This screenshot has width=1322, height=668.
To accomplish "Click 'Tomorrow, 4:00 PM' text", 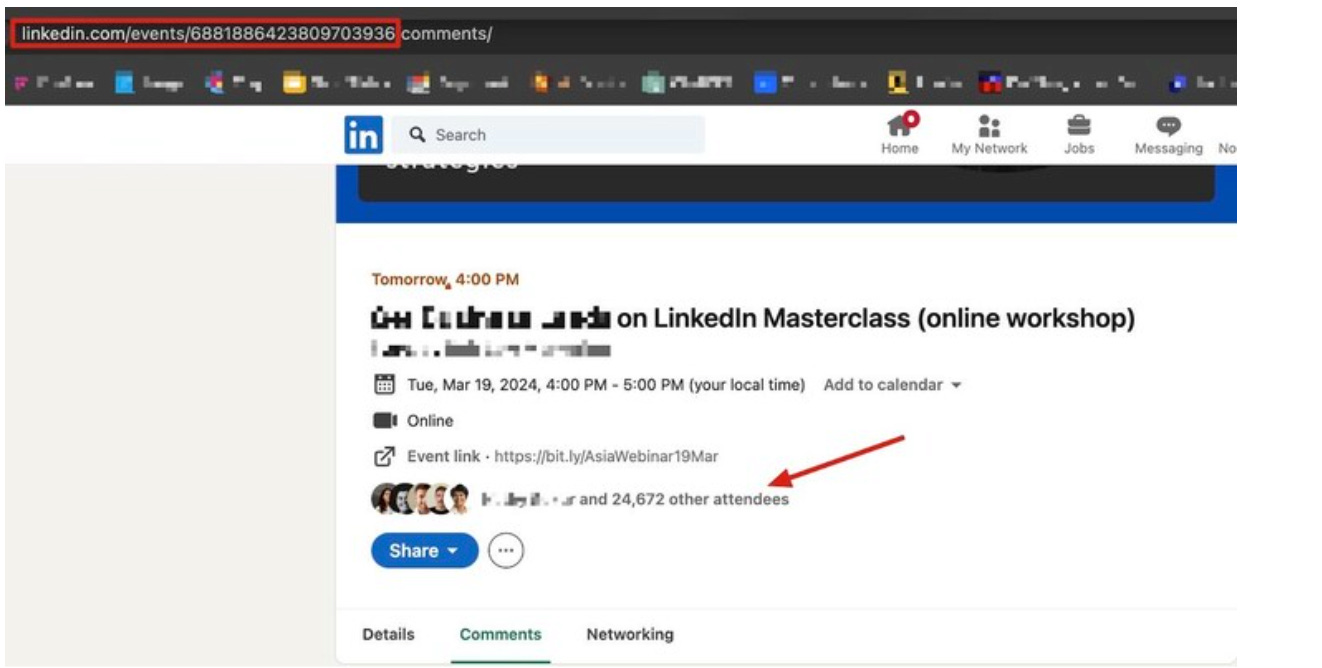I will click(445, 280).
